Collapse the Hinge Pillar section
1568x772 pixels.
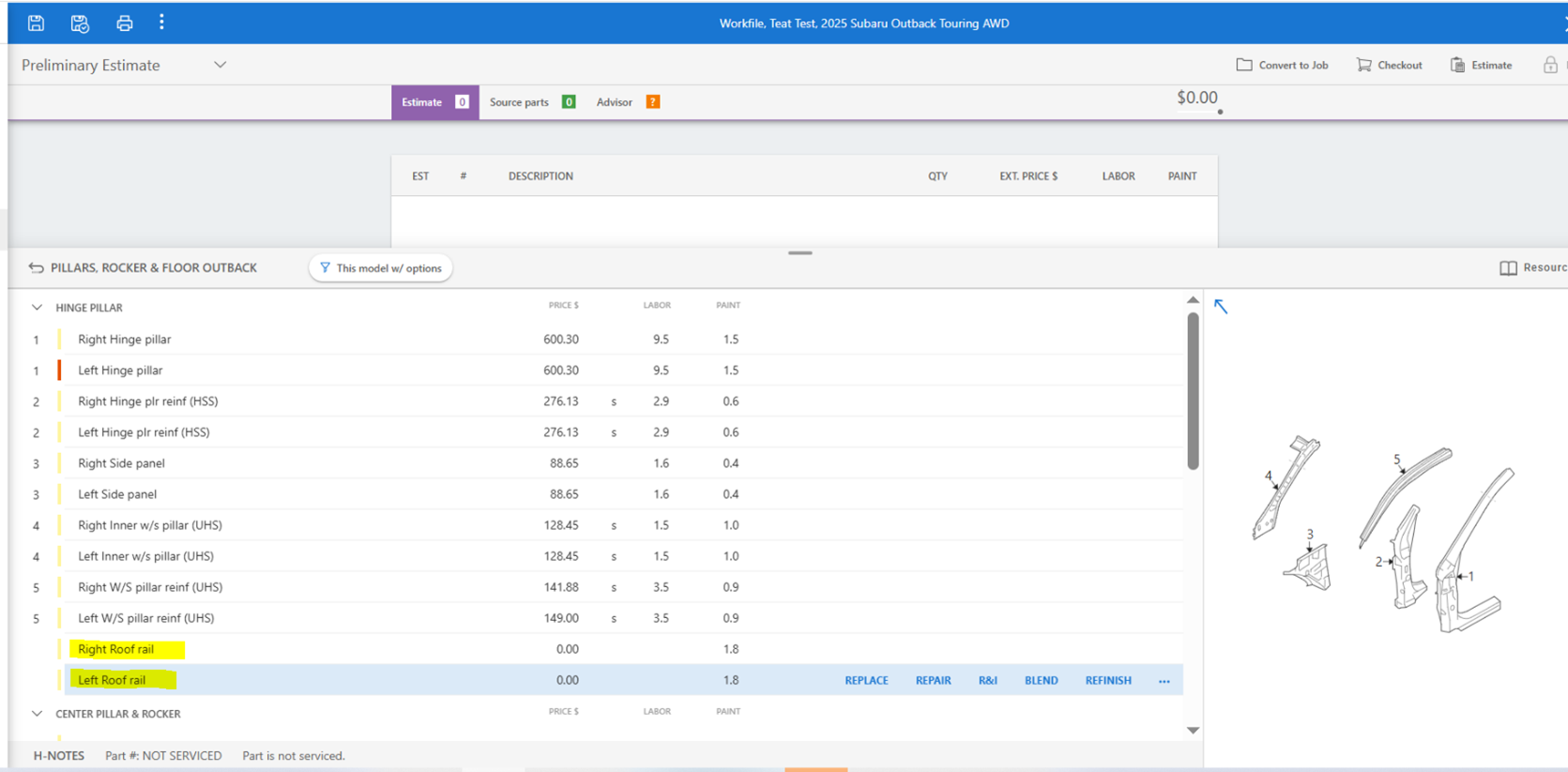37,308
